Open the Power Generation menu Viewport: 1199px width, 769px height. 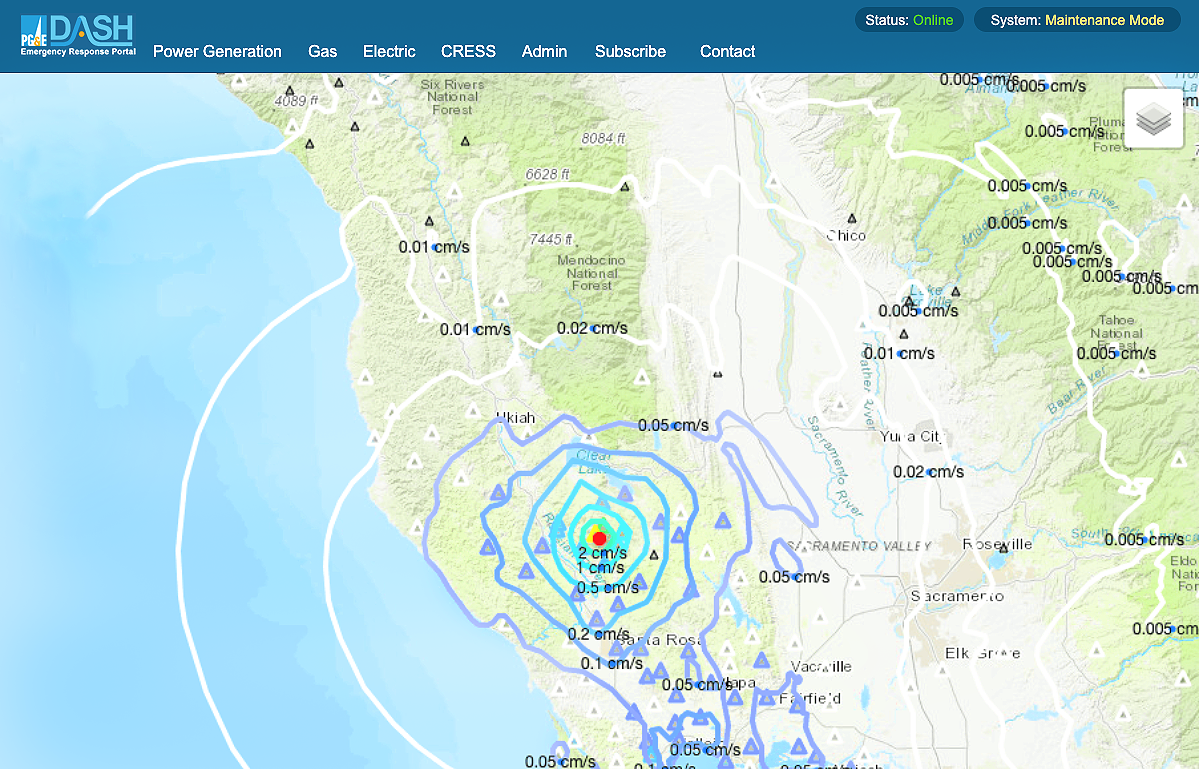tap(217, 51)
